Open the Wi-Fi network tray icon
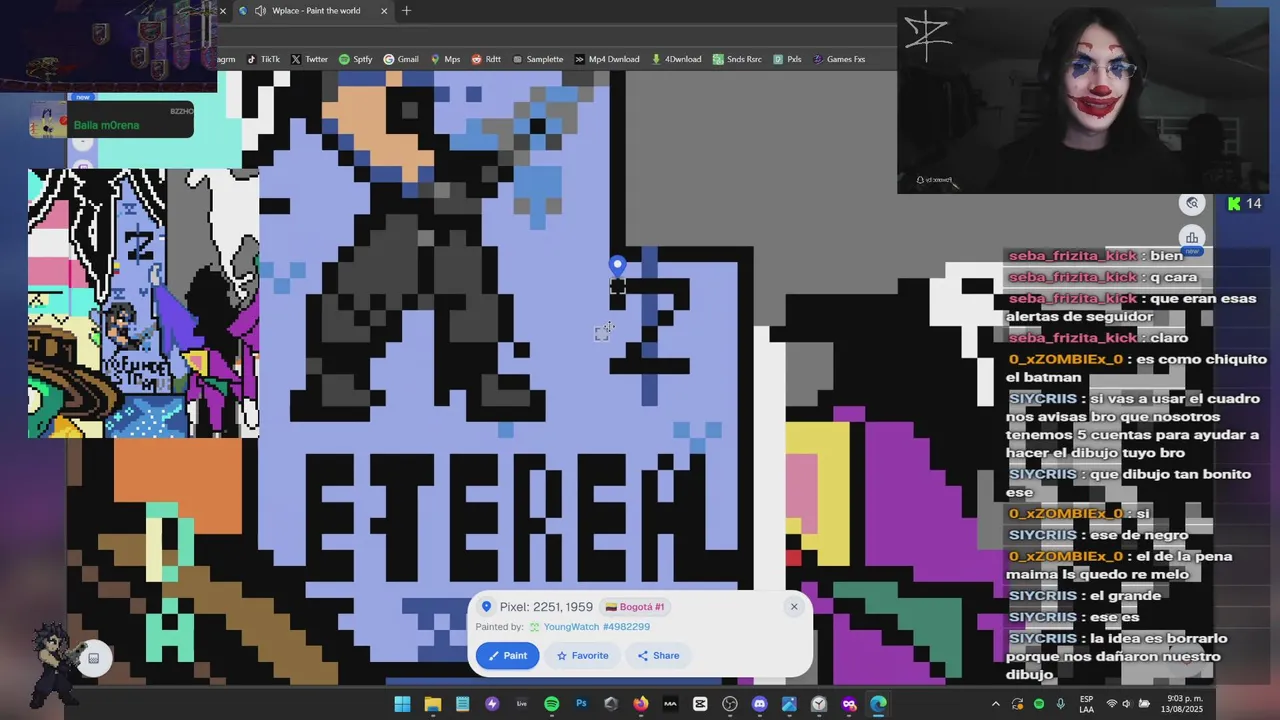 tap(1111, 704)
